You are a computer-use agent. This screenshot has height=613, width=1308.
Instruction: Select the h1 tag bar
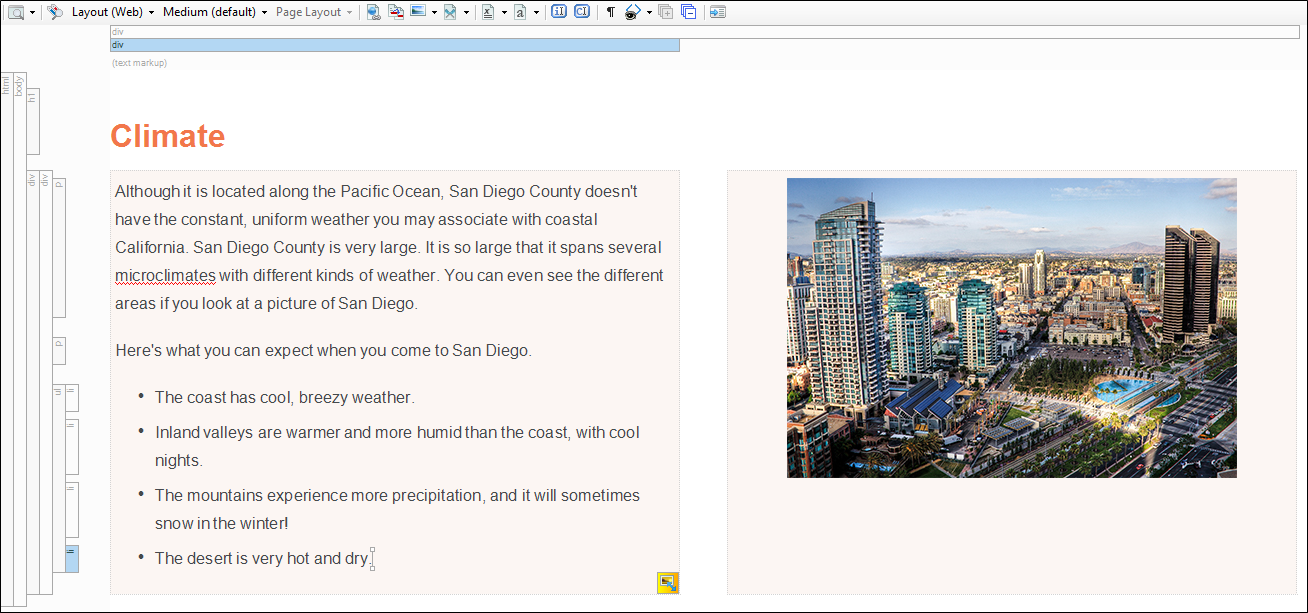(33, 121)
